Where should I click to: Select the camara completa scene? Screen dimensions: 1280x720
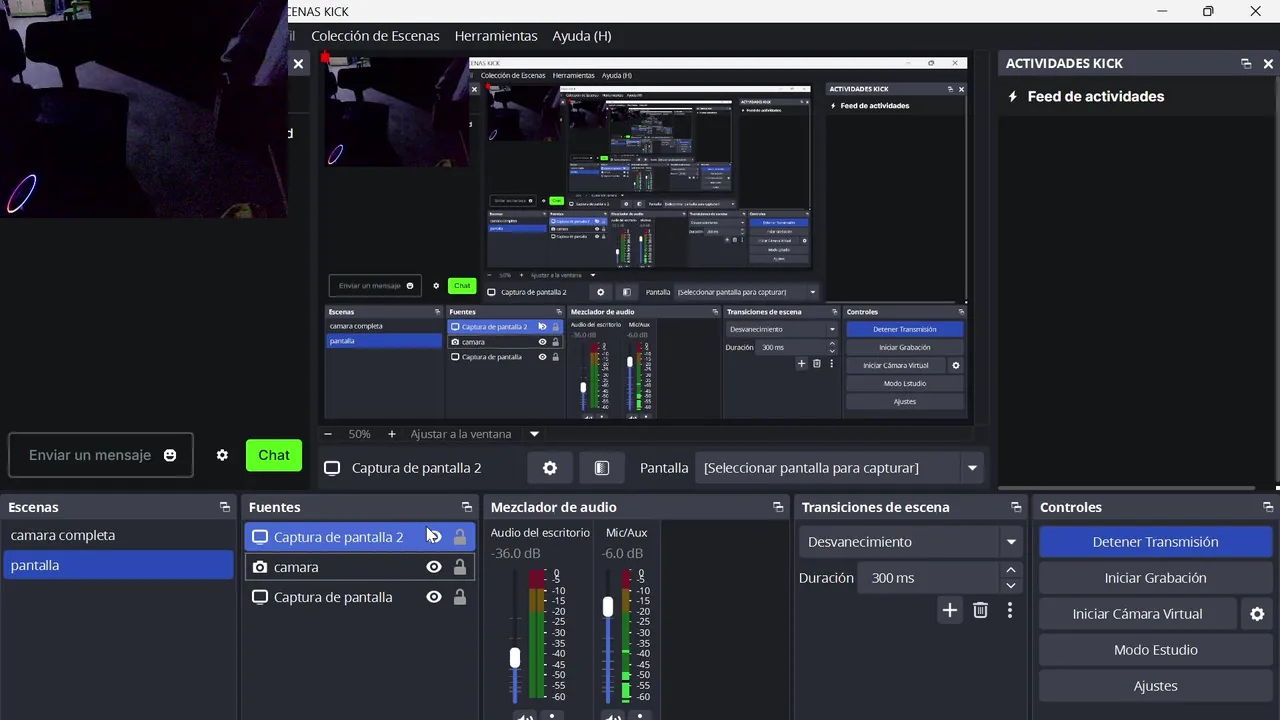pos(118,535)
